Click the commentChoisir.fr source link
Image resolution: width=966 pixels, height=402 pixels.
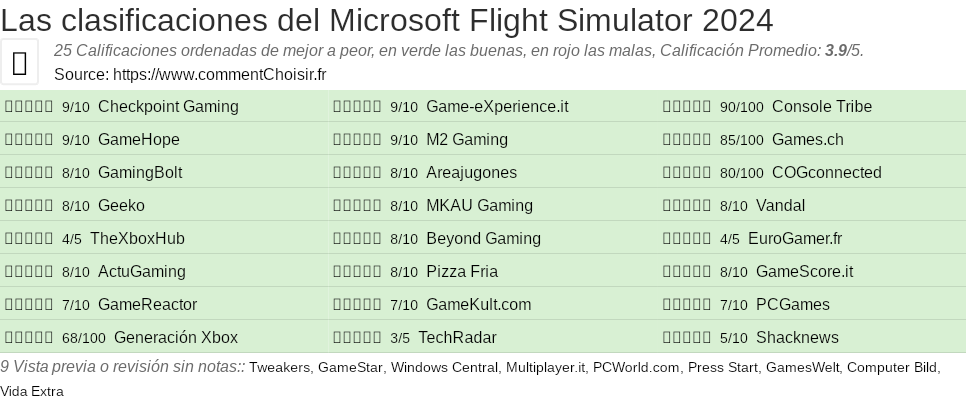click(x=220, y=74)
